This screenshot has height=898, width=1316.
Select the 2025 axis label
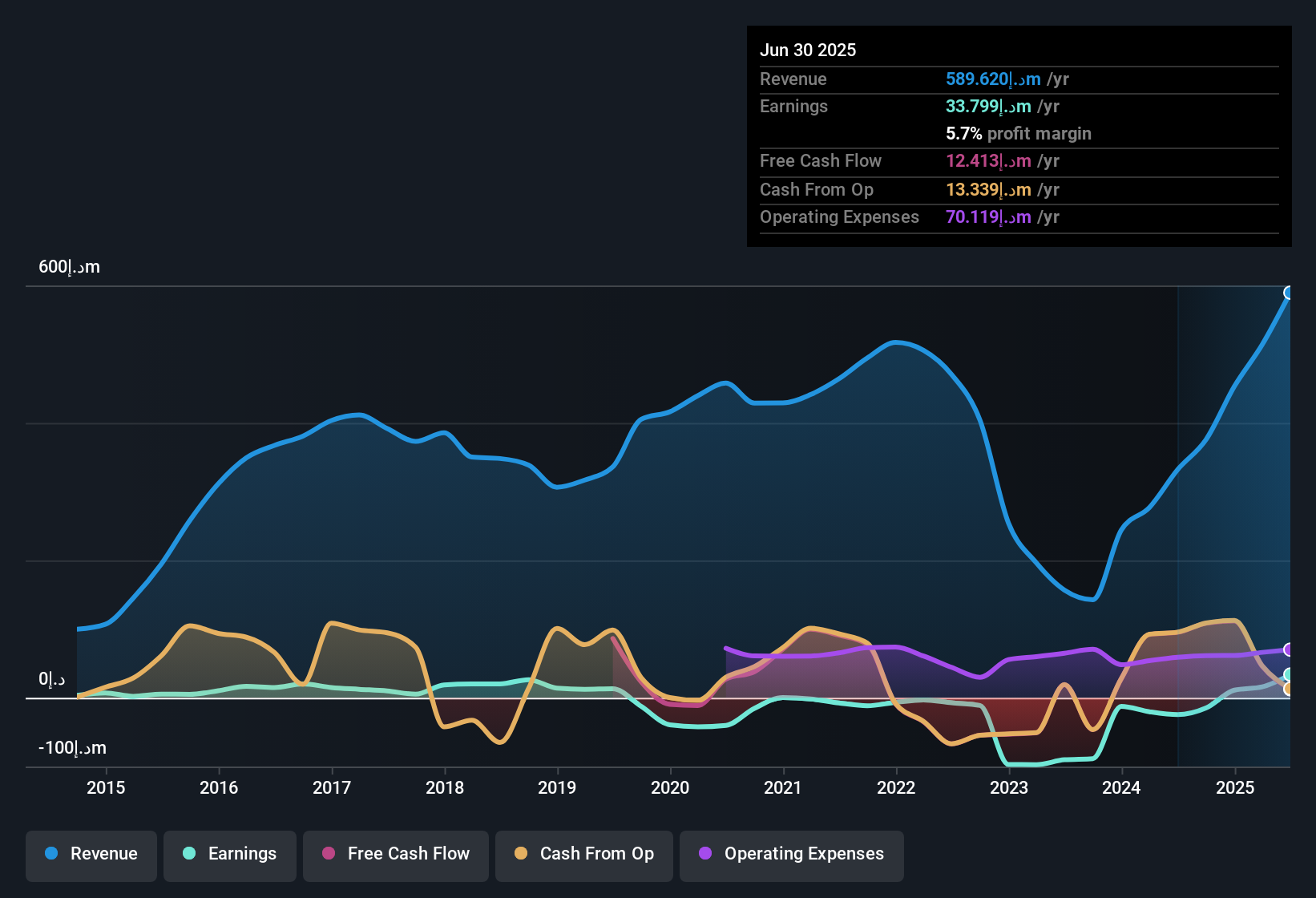(1234, 788)
